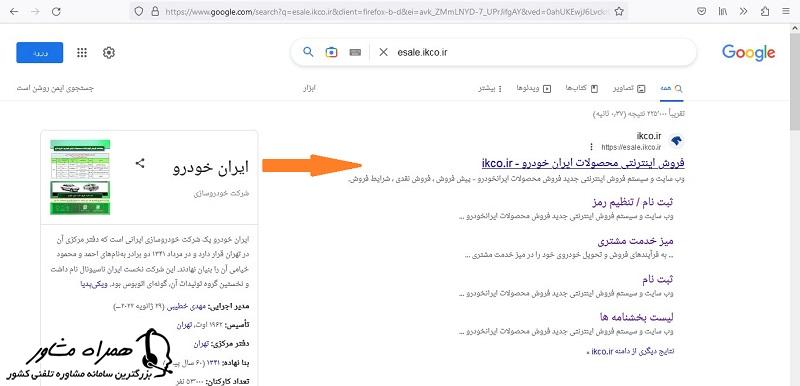Image resolution: width=800 pixels, height=386 pixels.
Task: Click the ایران خودرو panel title
Action: pyautogui.click(x=211, y=168)
